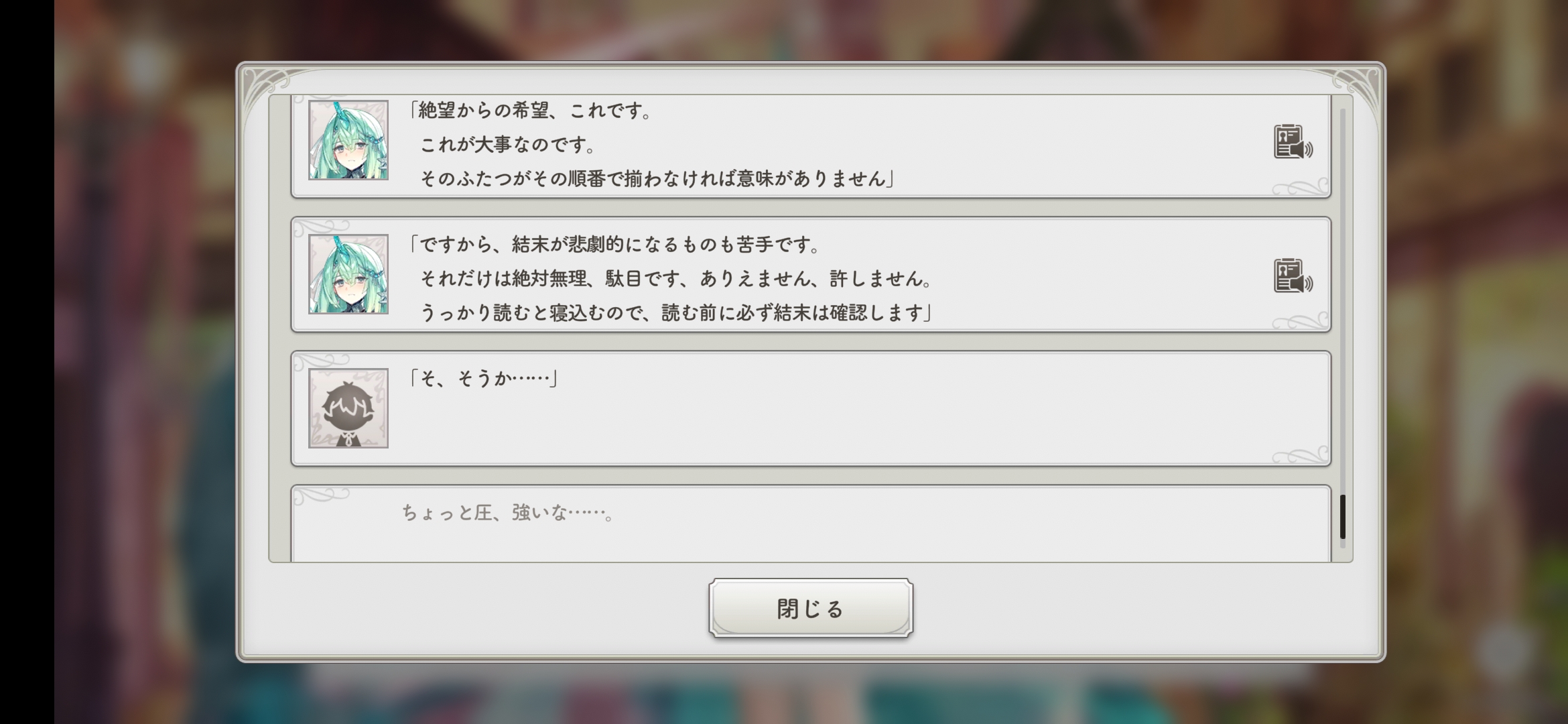Click the line これが大事なのです。
This screenshot has height=724, width=1568.
pos(508,144)
